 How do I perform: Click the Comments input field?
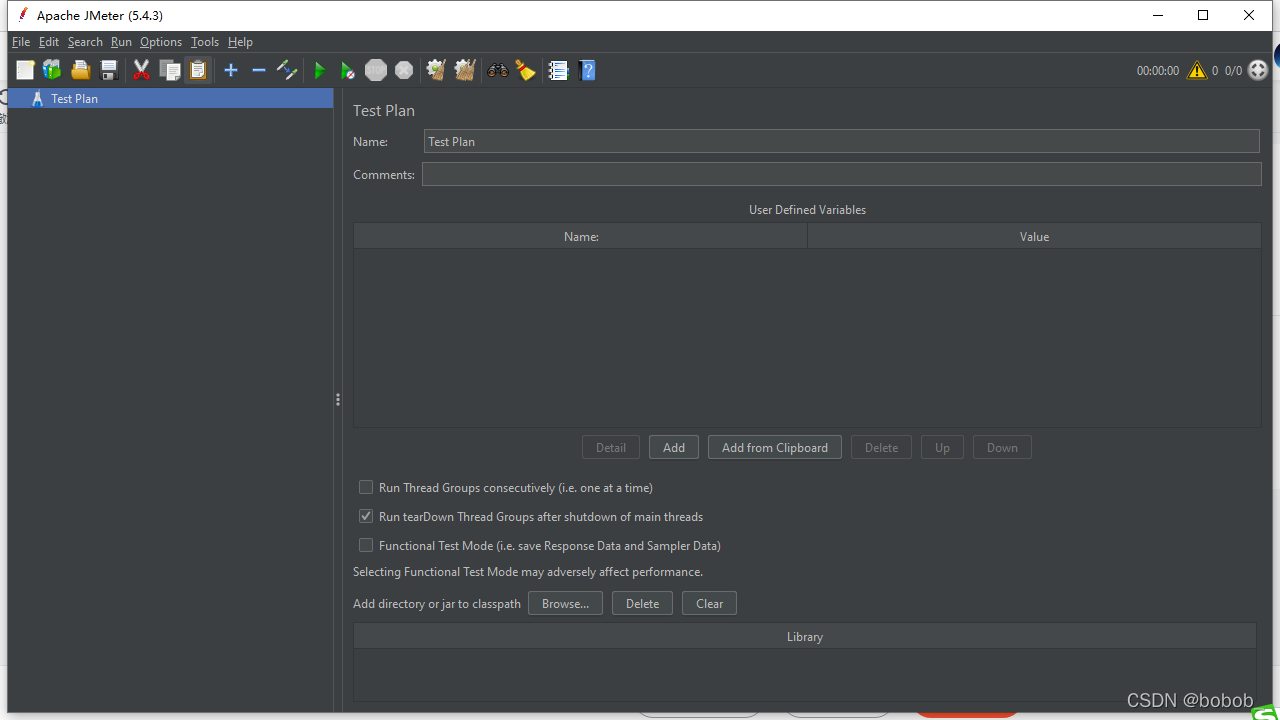tap(841, 175)
